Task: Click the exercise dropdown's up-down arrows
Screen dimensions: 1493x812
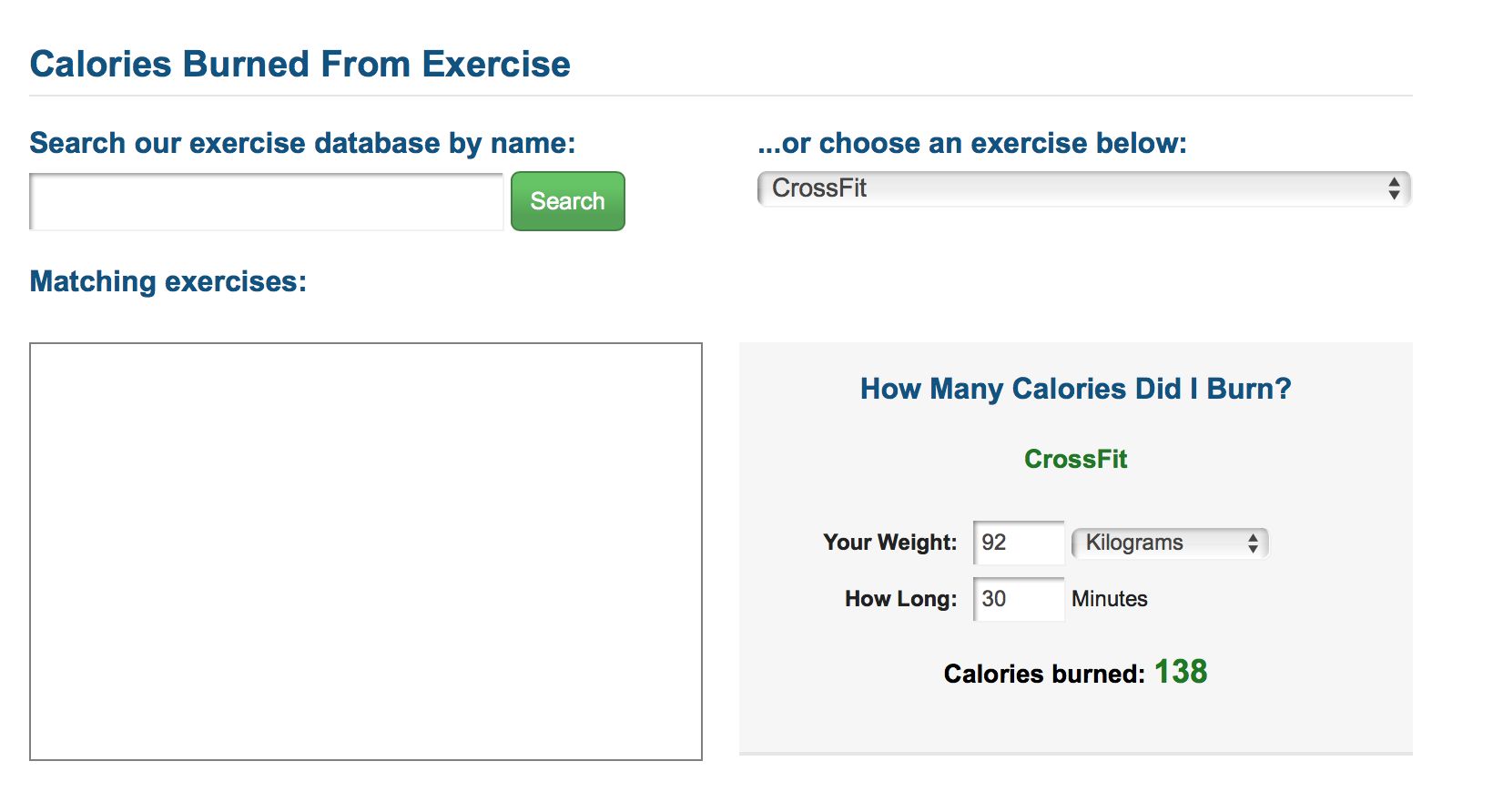Action: [1394, 188]
